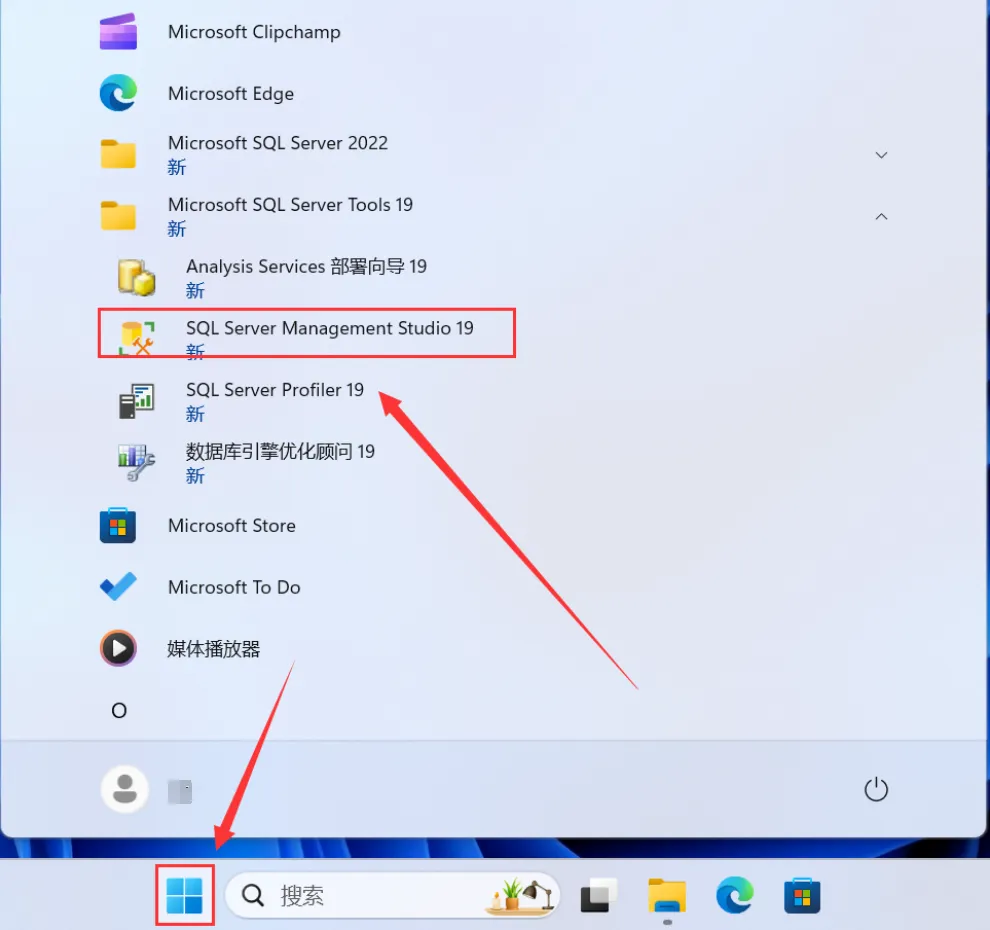Open Analysis Services deployment wizard icon
This screenshot has width=990, height=930.
pos(136,277)
